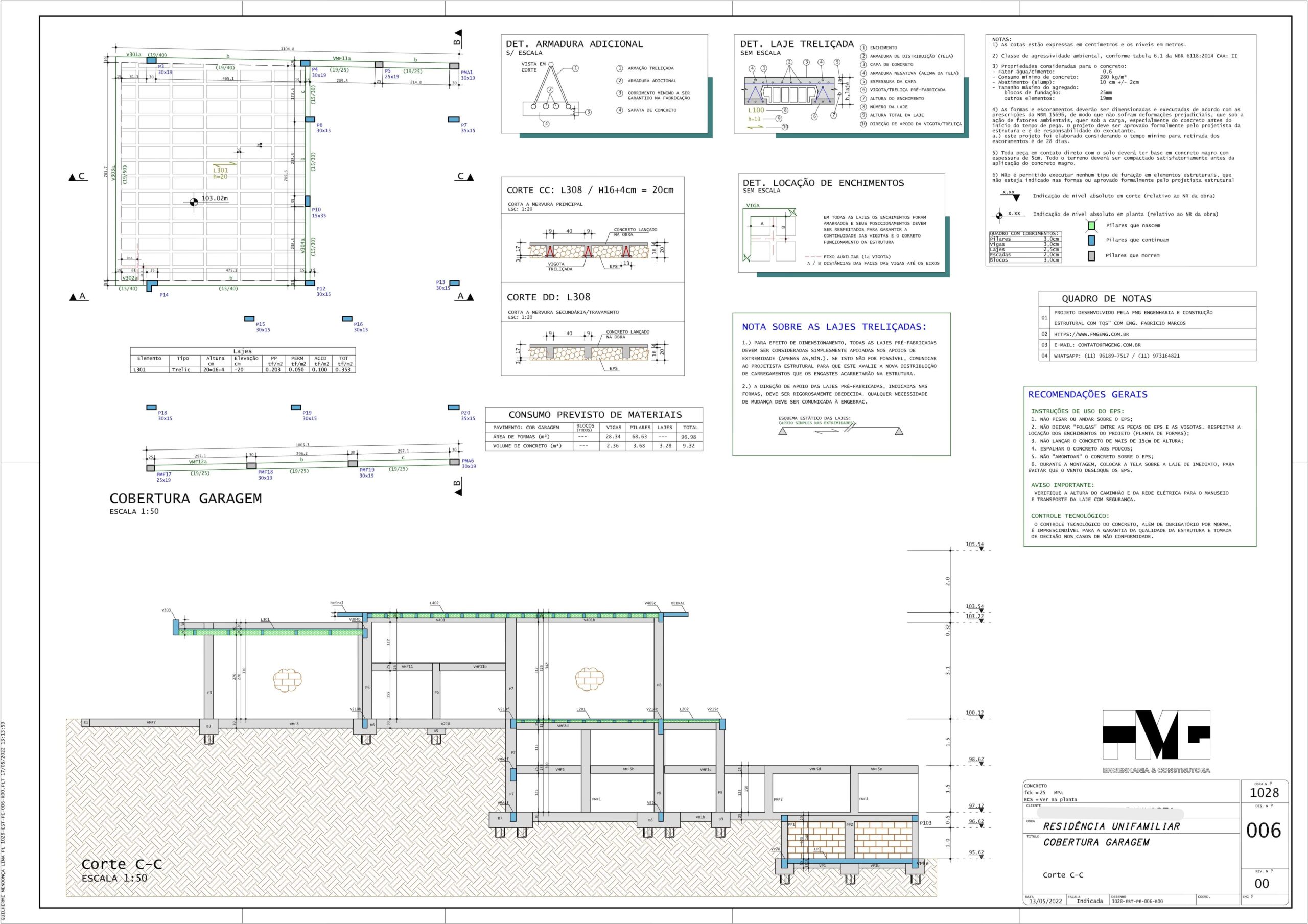Select the 96.98 total formwork area cell

pos(689,437)
